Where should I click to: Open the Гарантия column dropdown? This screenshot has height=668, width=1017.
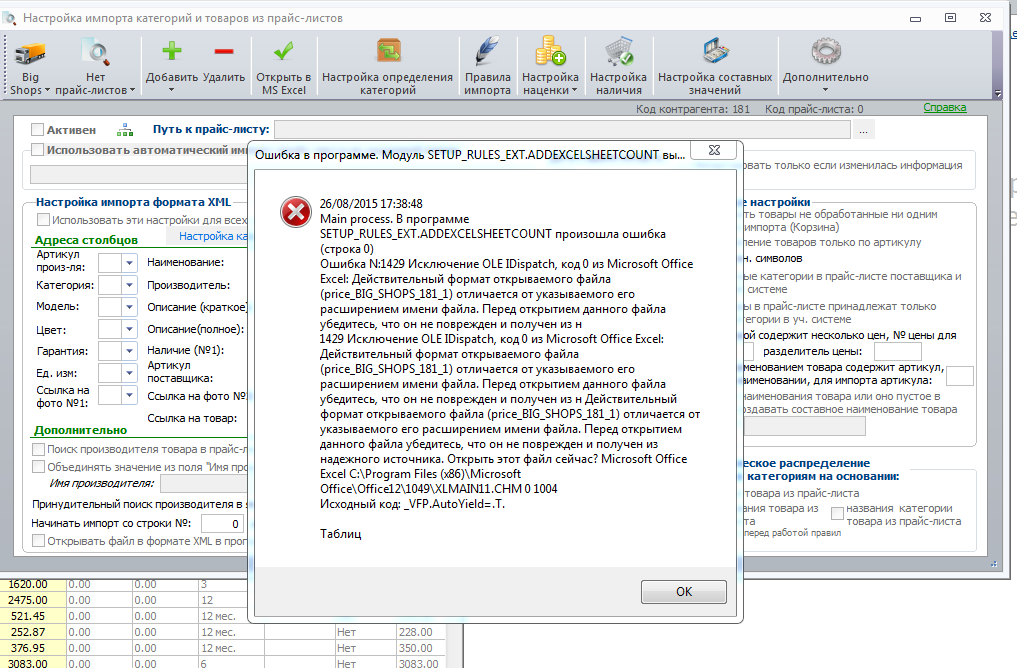point(129,351)
